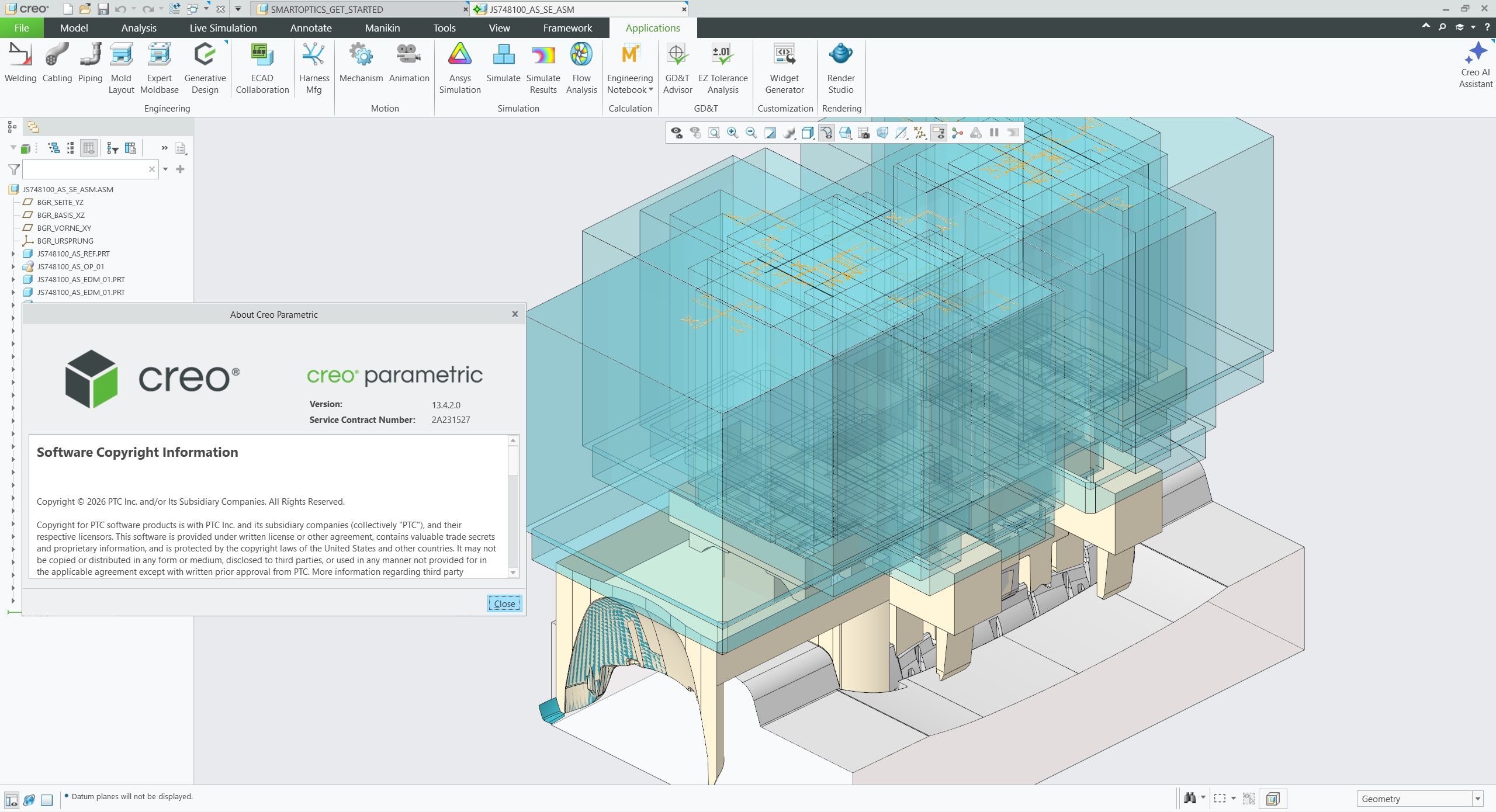Open the Mechanism application
Screen dimensions: 1496x812
[361, 63]
